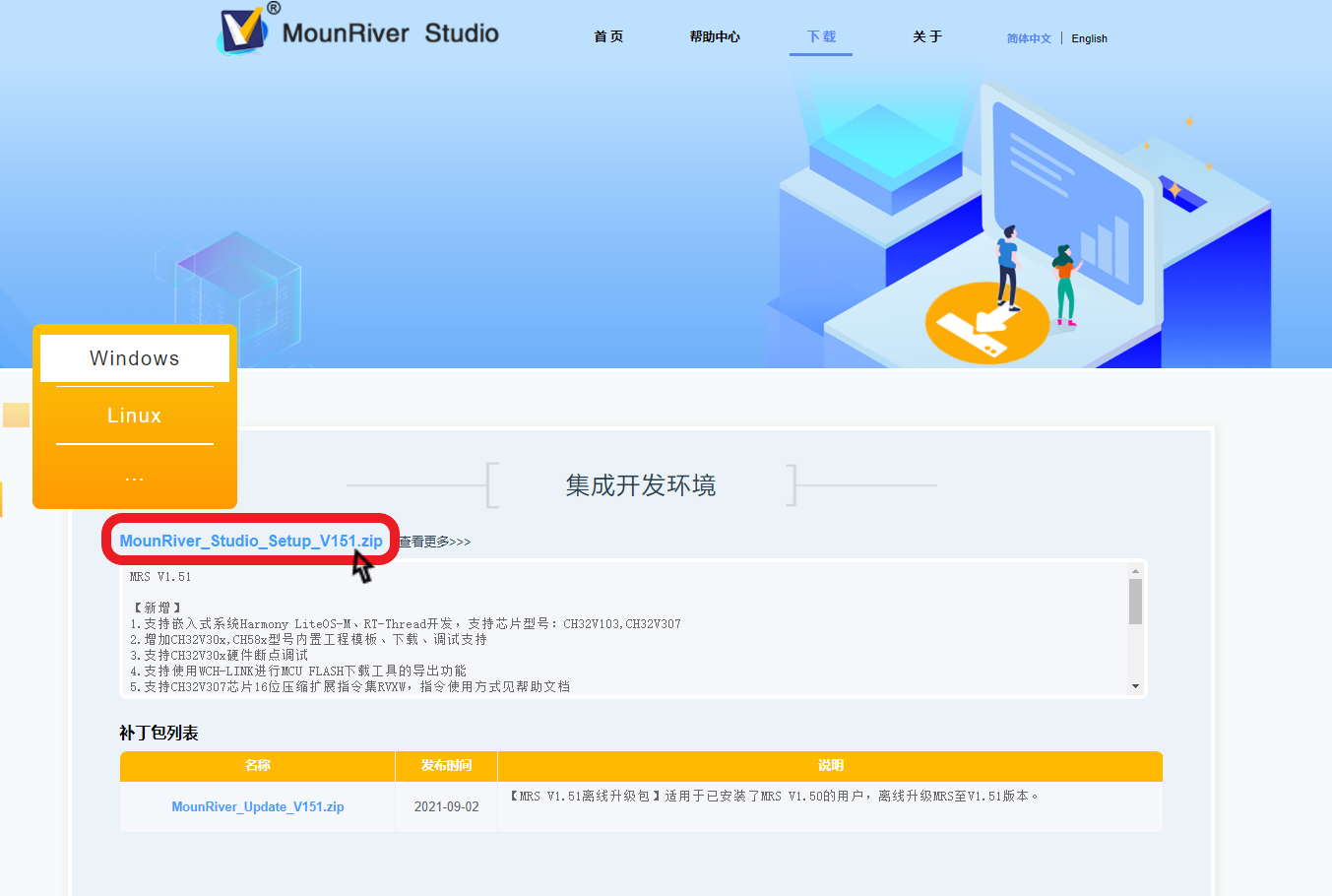This screenshot has height=896, width=1332.
Task: Click the 发布时间 column header
Action: [447, 765]
